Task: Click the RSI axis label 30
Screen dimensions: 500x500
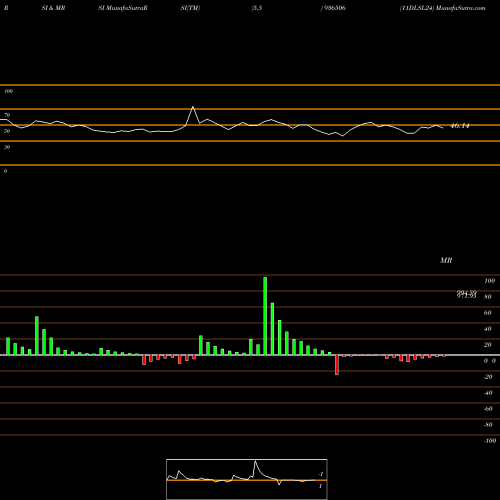Action: click(7, 147)
